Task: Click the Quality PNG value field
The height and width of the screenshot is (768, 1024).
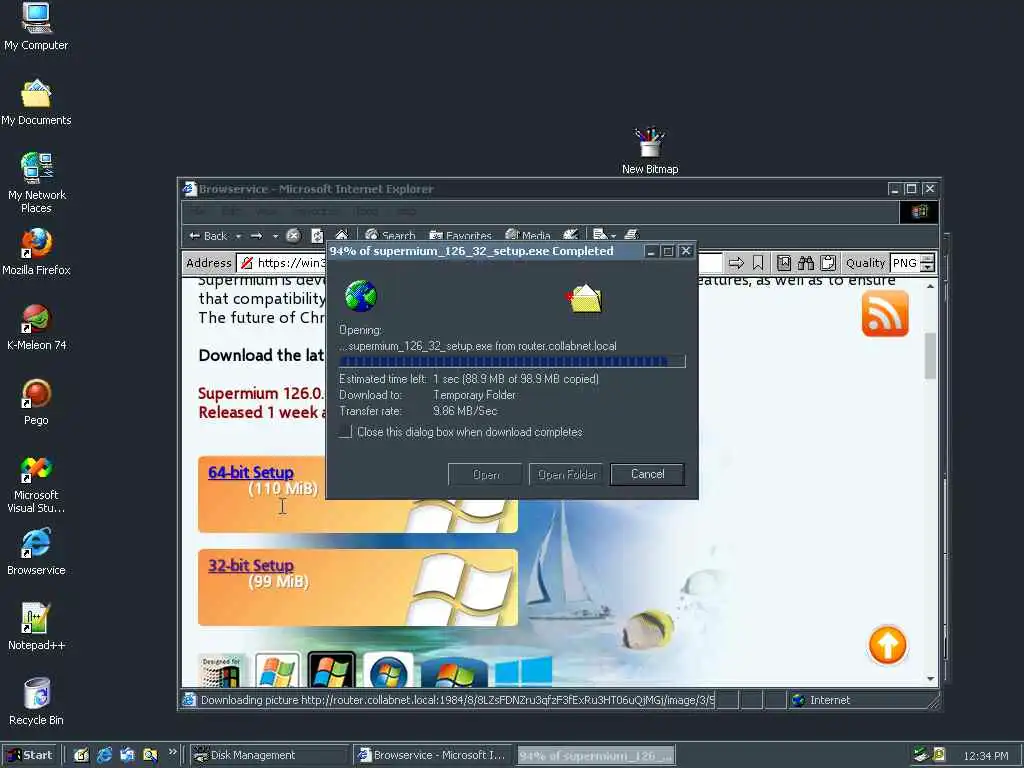Action: (x=905, y=263)
